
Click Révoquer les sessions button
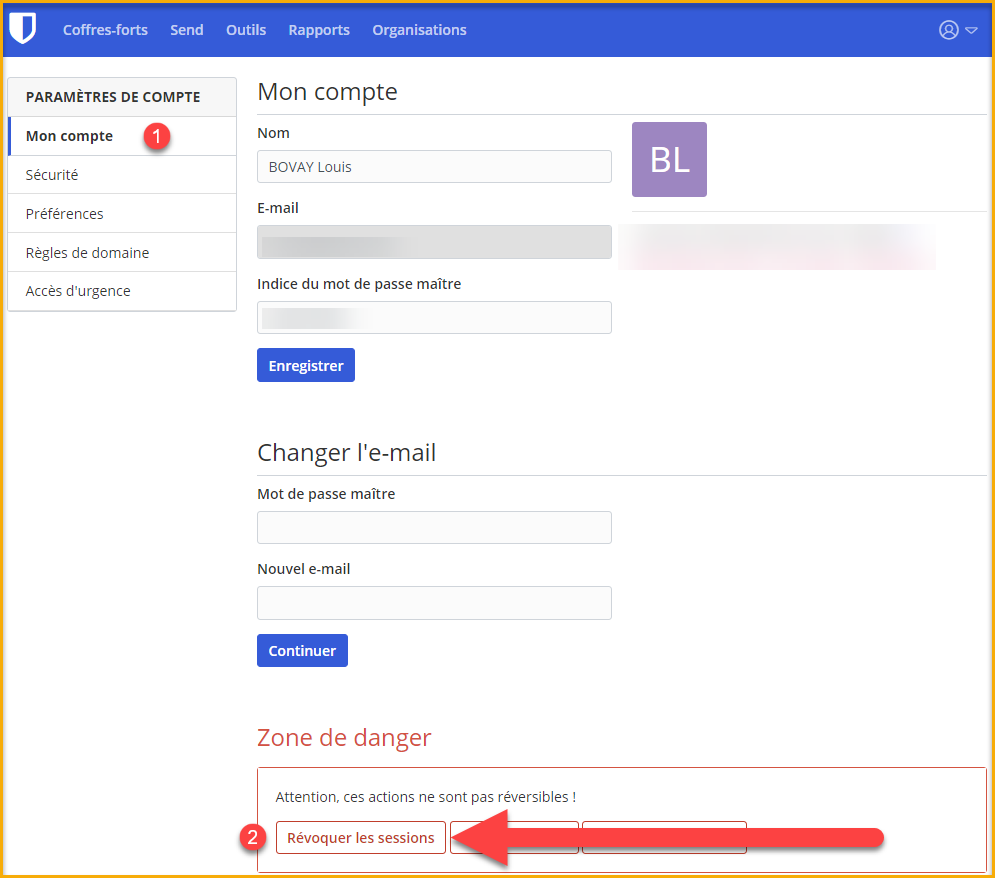[361, 838]
